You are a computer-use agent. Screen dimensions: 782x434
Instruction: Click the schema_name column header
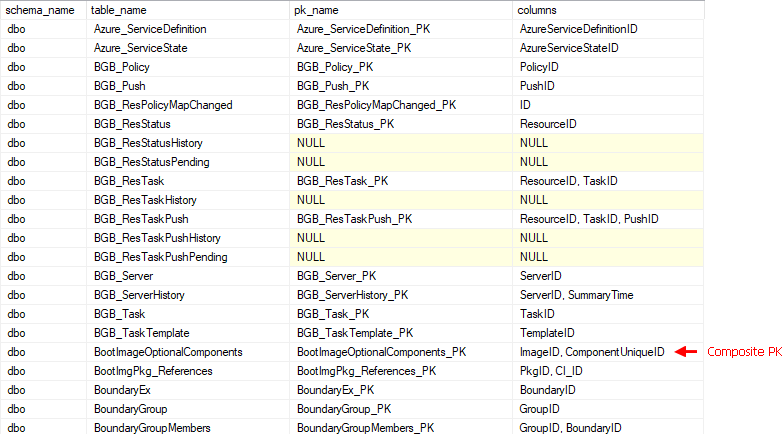tap(40, 9)
